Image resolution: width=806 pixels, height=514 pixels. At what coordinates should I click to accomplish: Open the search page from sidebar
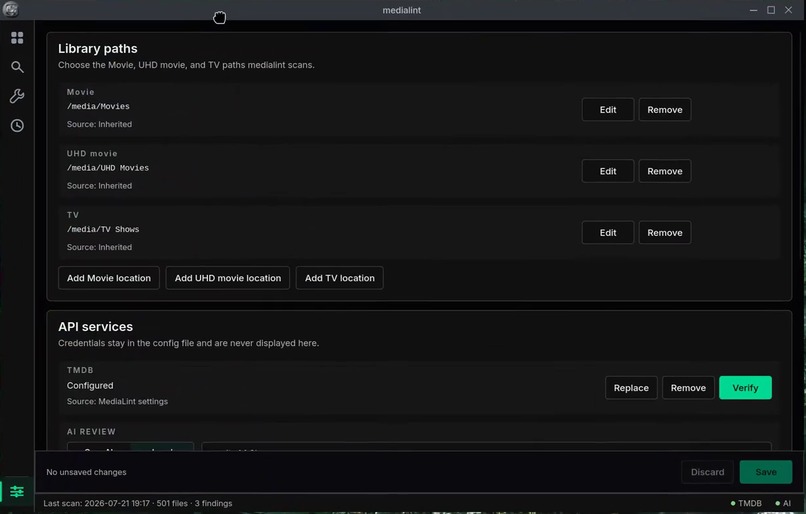click(x=17, y=67)
